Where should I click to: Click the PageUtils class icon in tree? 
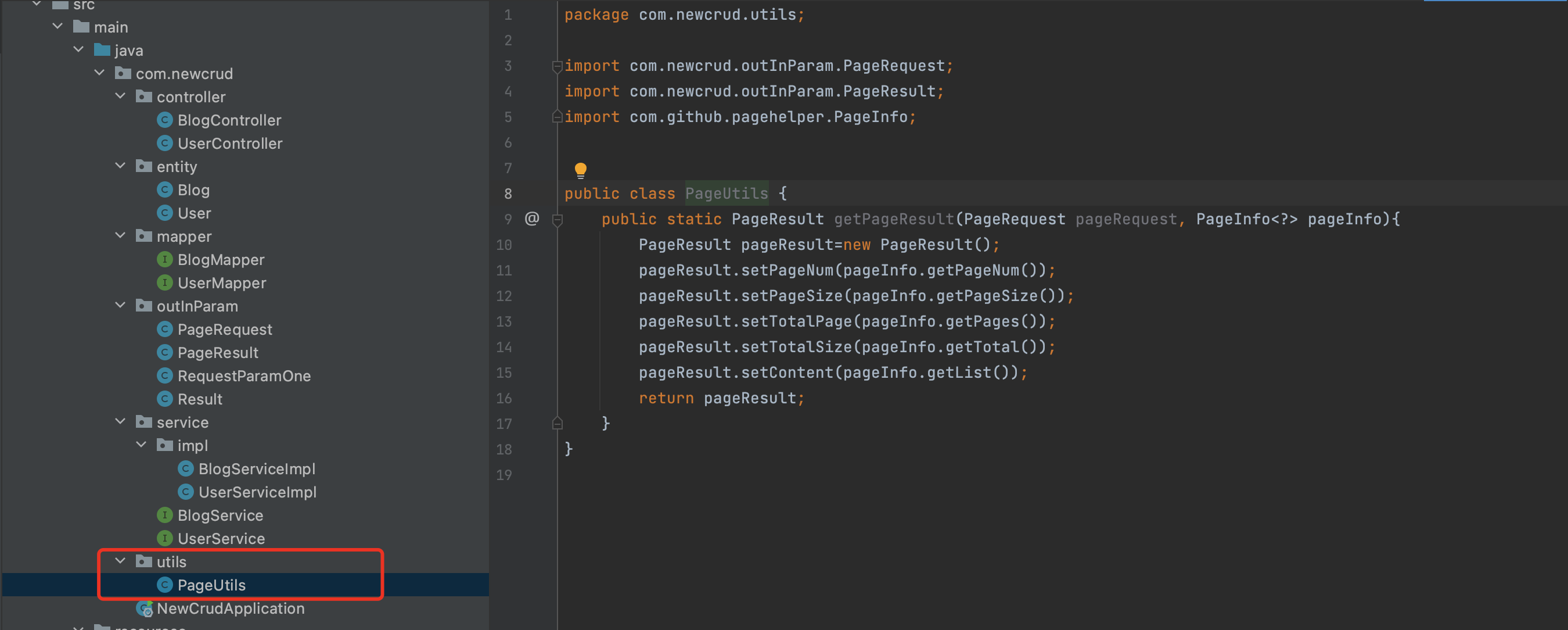(x=164, y=585)
